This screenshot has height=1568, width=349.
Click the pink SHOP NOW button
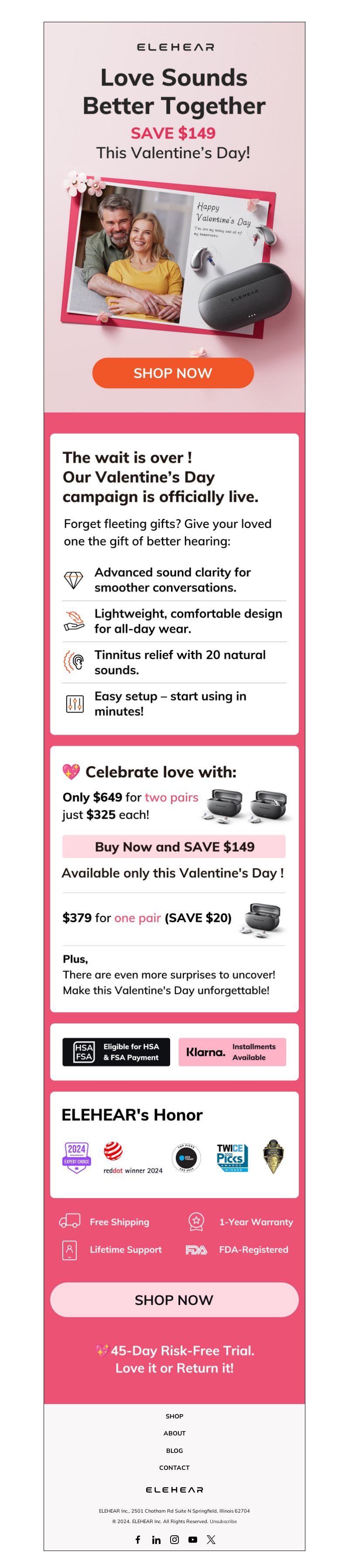174,1299
